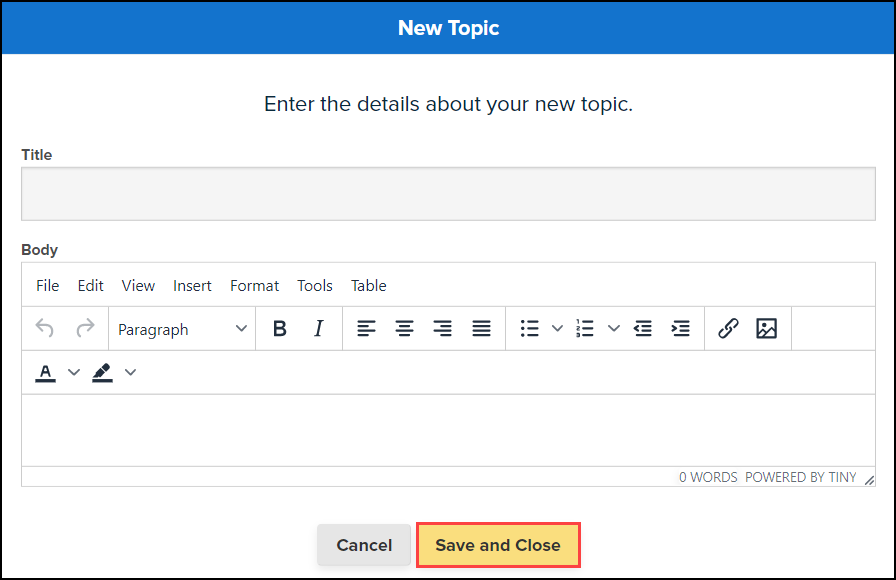Insert a numbered list
Viewport: 896px width, 580px height.
[586, 328]
